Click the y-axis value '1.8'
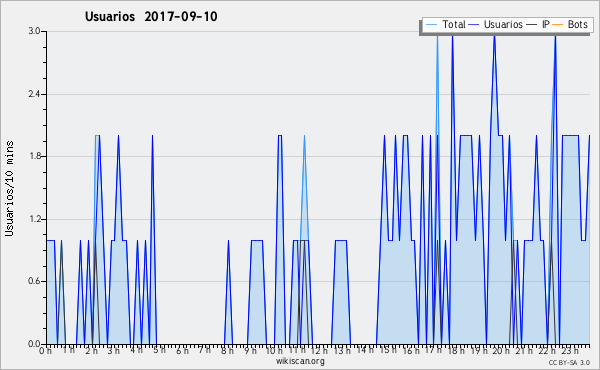This screenshot has width=600, height=370. 34,156
